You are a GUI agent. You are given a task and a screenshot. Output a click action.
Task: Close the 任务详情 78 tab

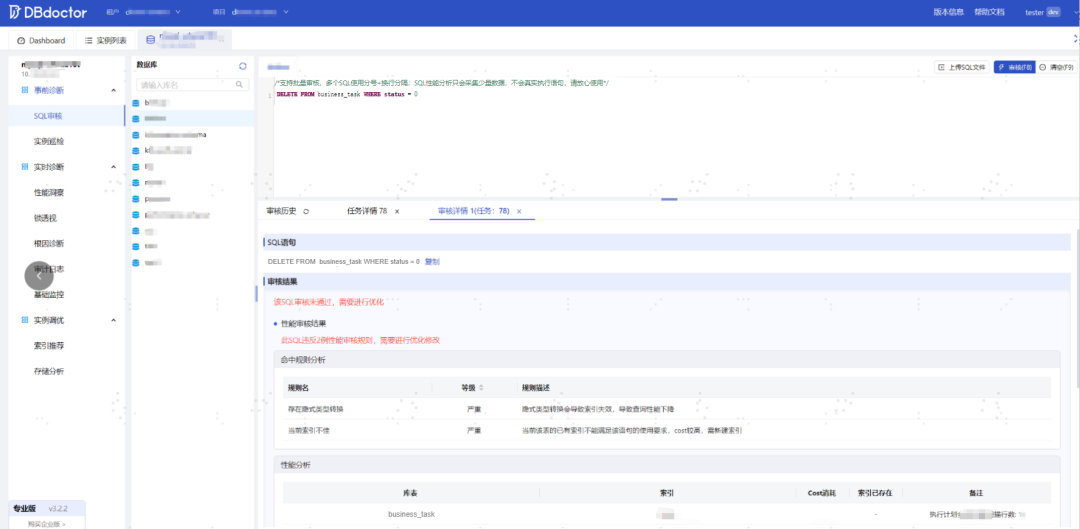tap(397, 211)
